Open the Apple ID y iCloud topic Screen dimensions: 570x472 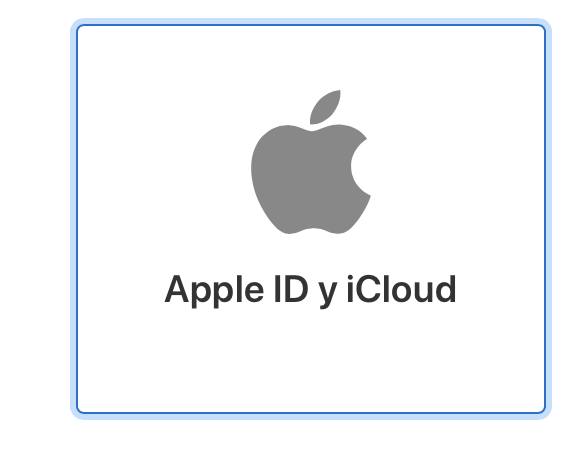[311, 219]
